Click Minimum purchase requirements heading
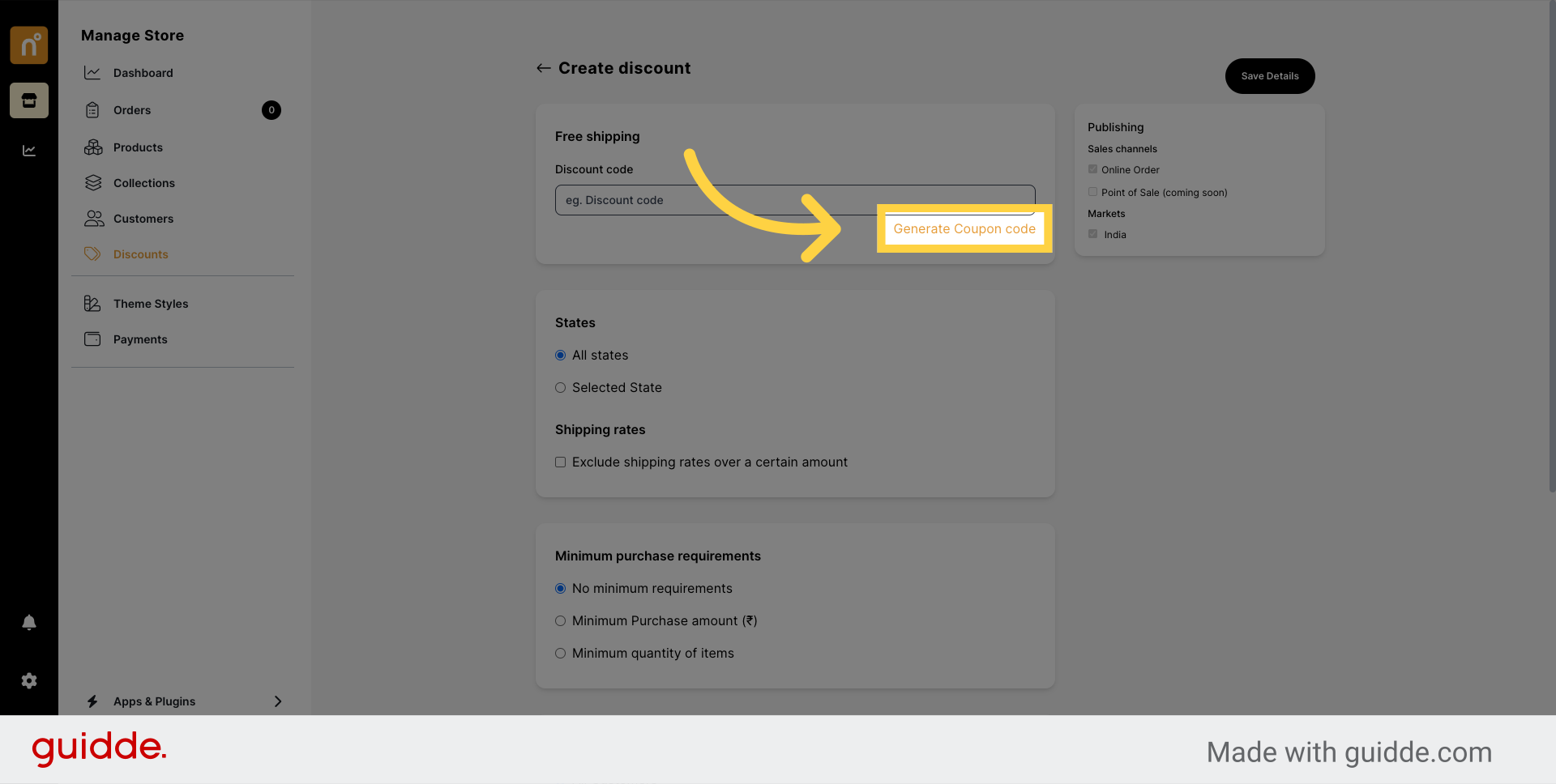The image size is (1556, 784). (x=658, y=556)
